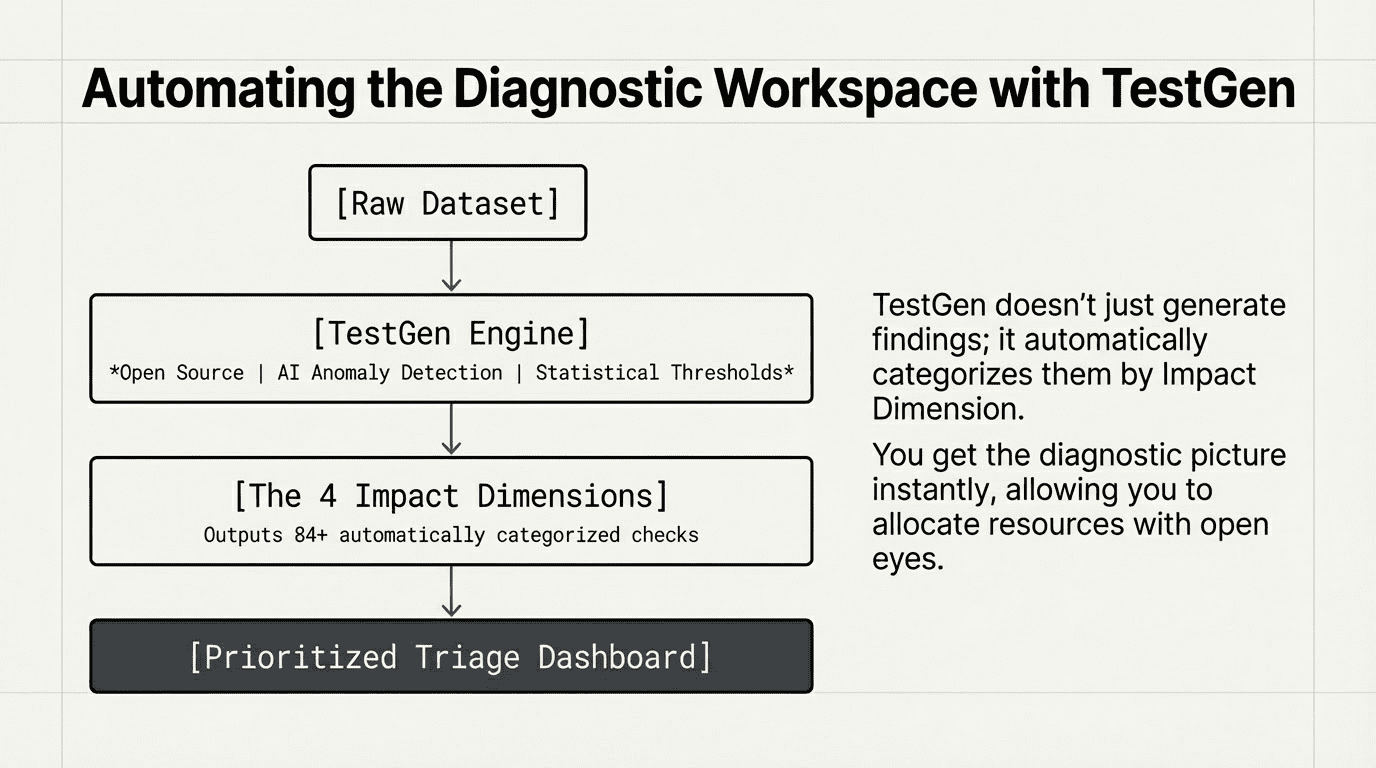Click the arrow below TestGen Engine box

click(x=451, y=429)
